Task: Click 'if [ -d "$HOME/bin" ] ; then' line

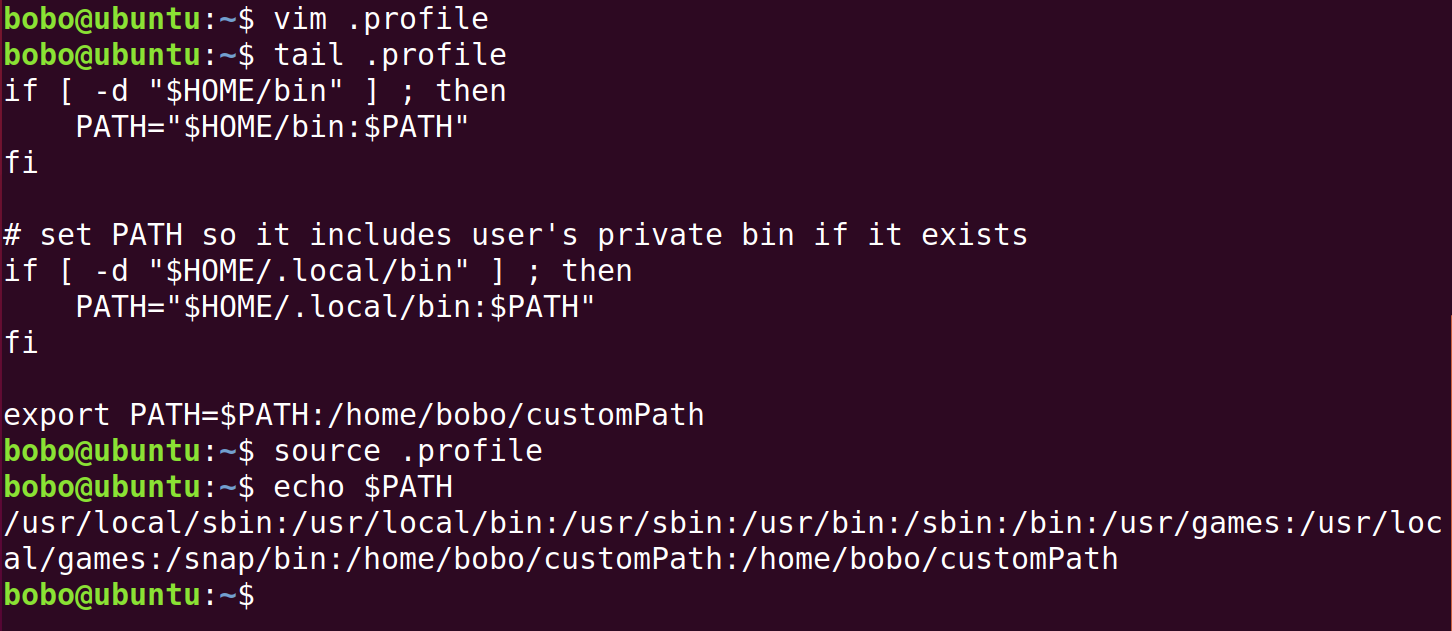Action: point(255,91)
